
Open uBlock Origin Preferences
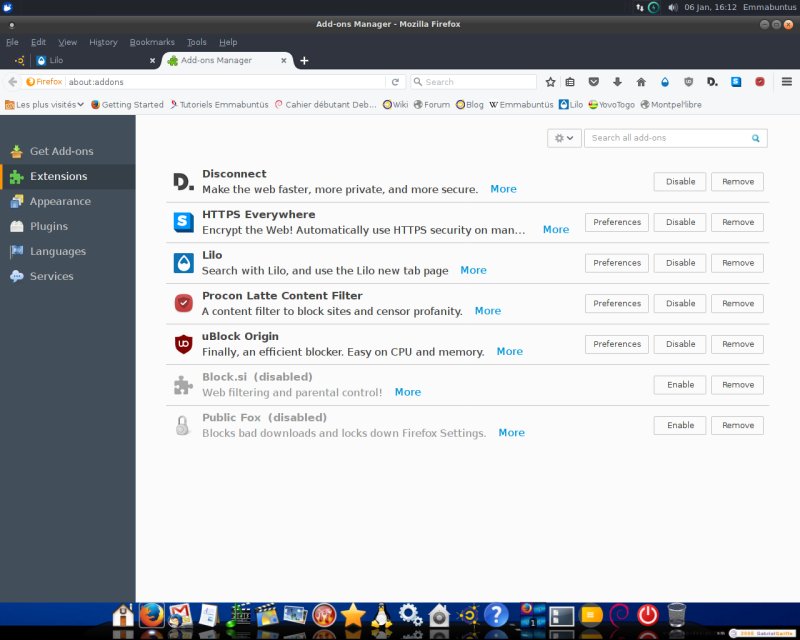[x=616, y=344]
